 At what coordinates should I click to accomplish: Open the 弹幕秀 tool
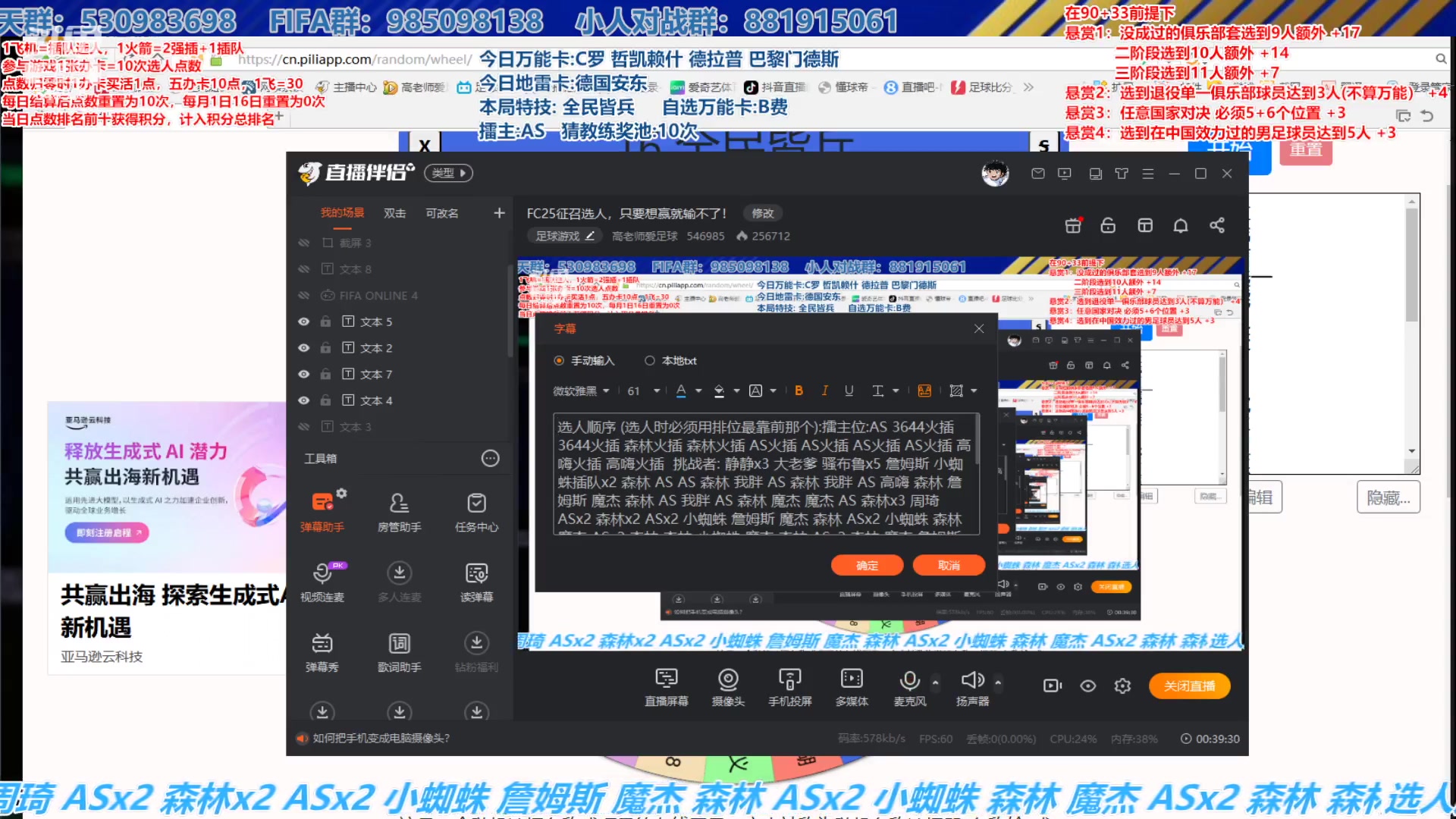click(322, 651)
